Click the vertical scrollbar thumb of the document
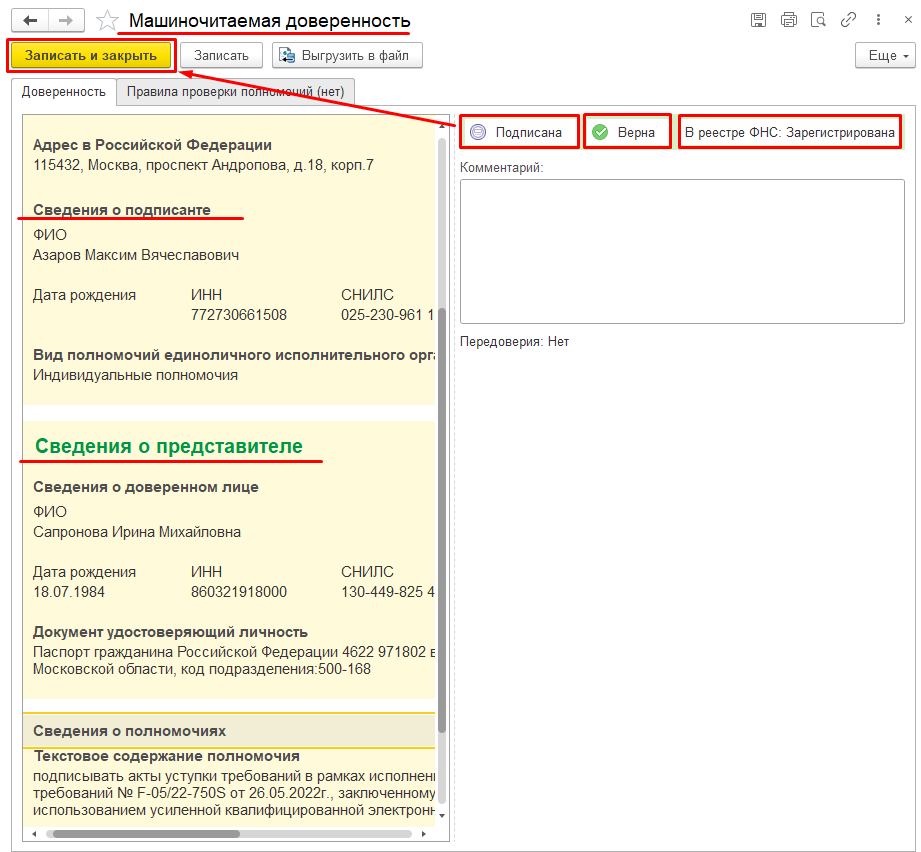The height and width of the screenshot is (852, 921). (442, 520)
